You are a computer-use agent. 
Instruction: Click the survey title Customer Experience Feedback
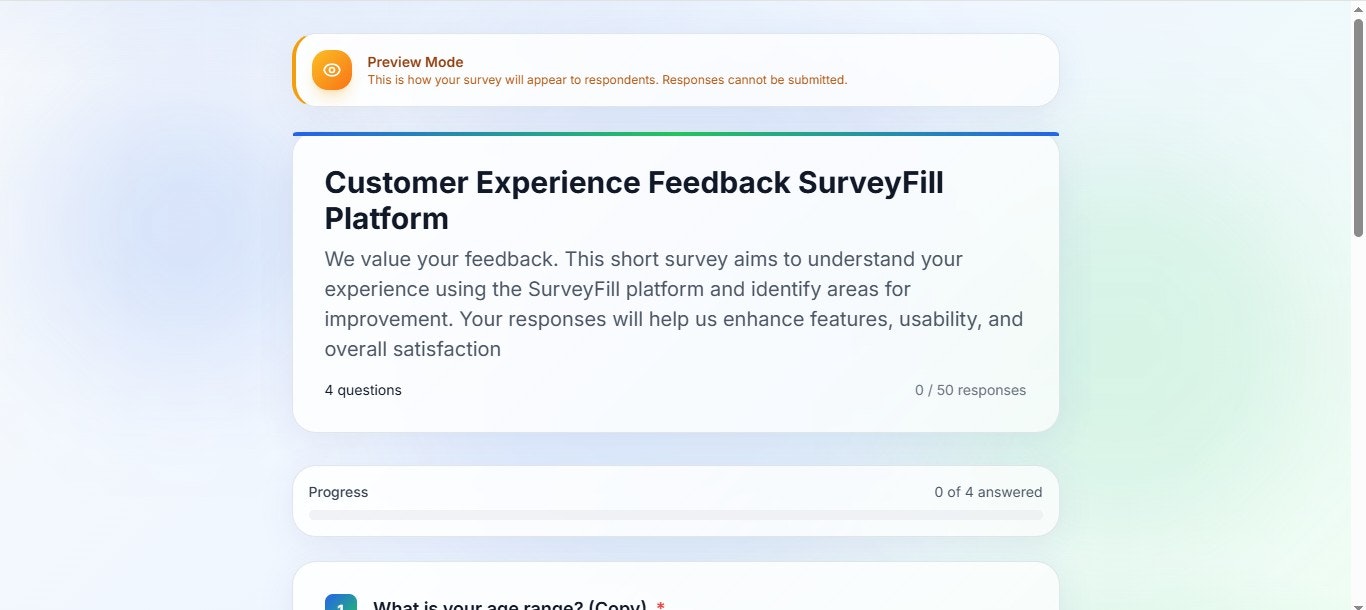coord(634,199)
